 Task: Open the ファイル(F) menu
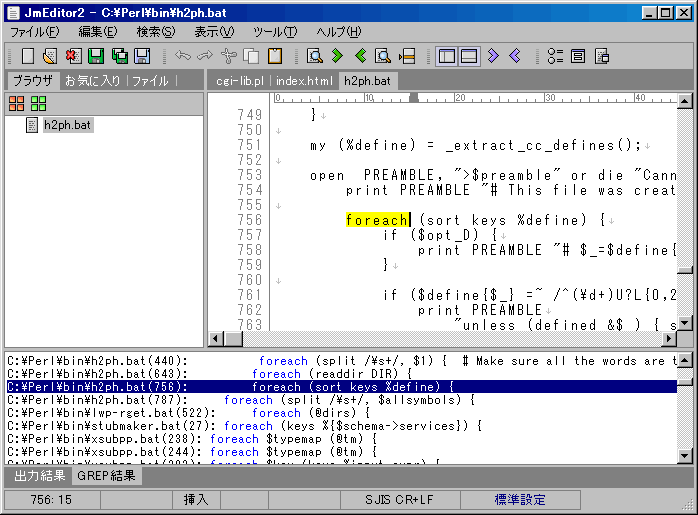click(x=35, y=32)
